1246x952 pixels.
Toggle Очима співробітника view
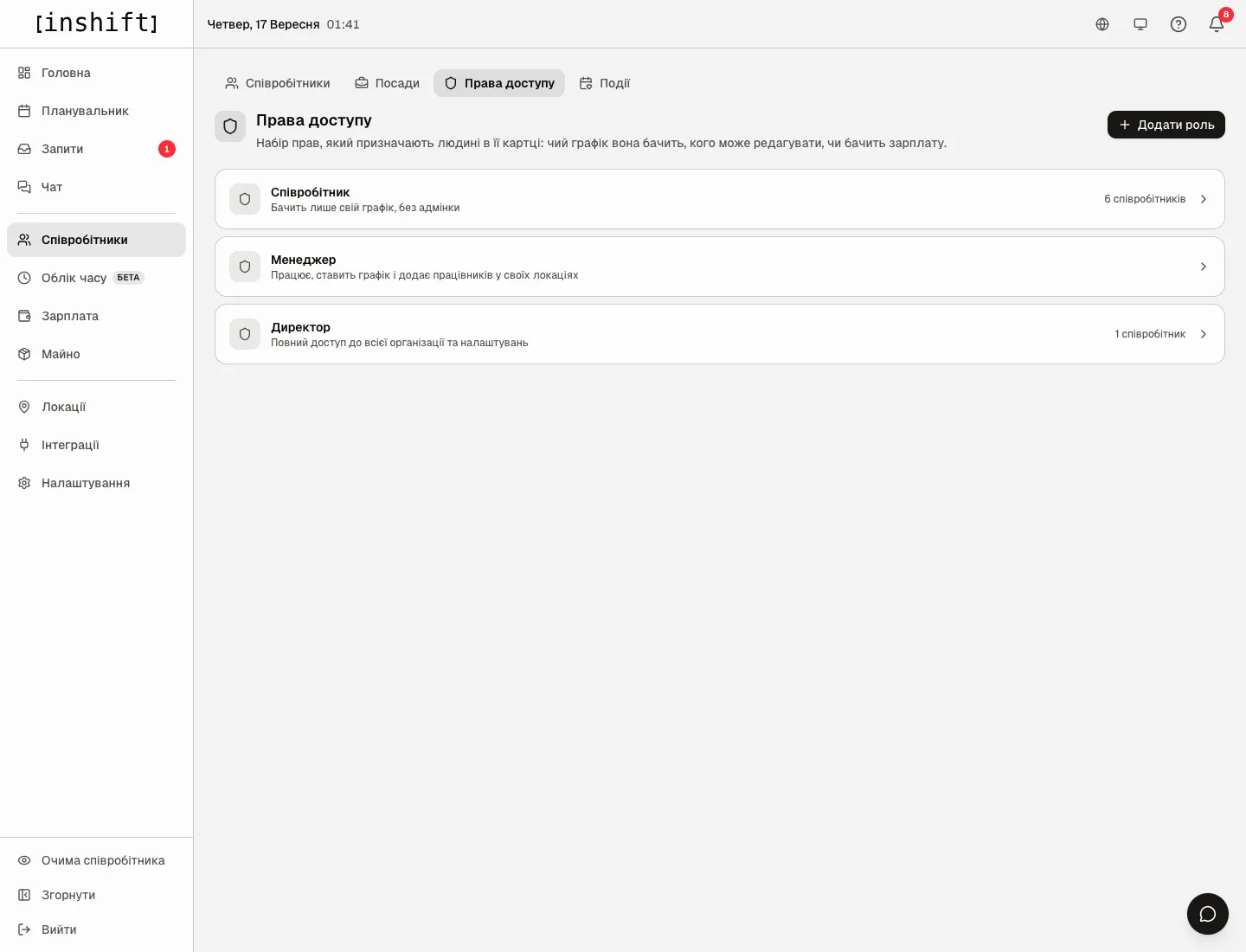coord(96,860)
